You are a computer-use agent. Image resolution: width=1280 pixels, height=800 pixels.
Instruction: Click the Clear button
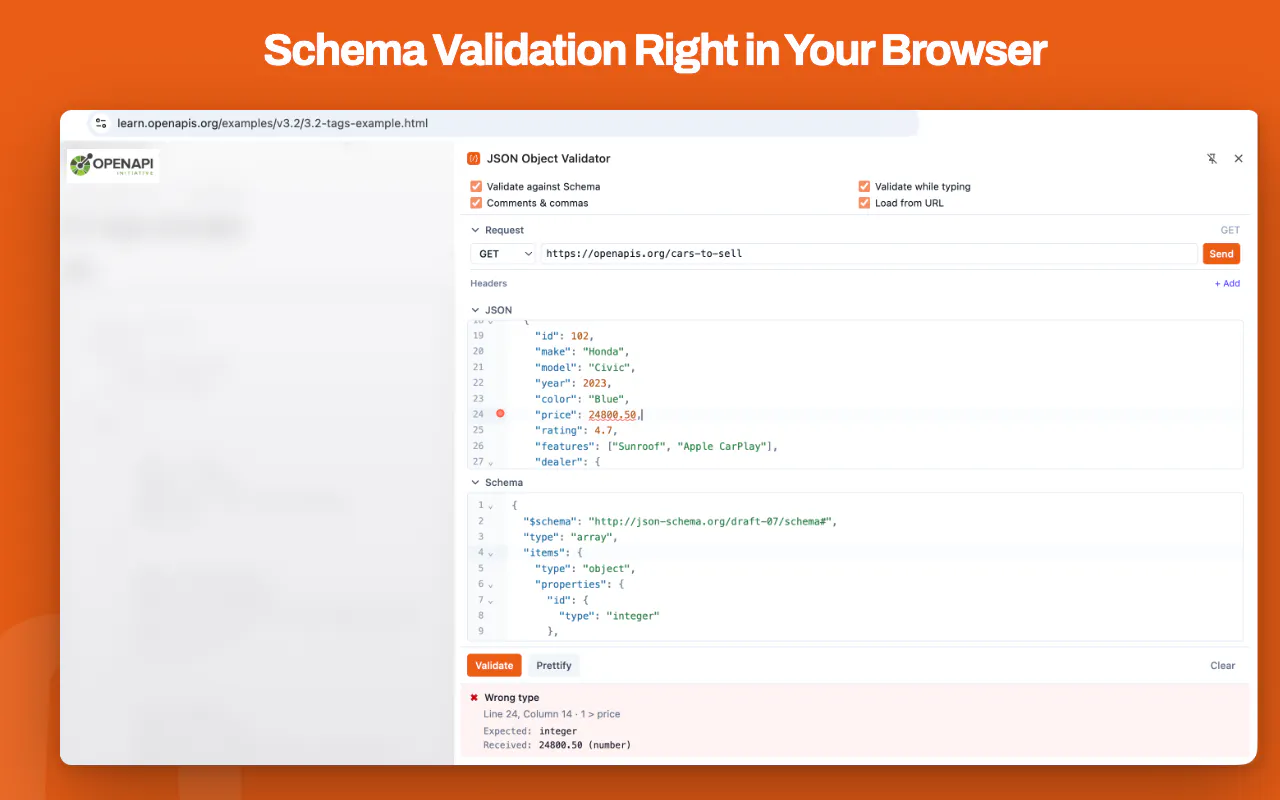tap(1223, 665)
